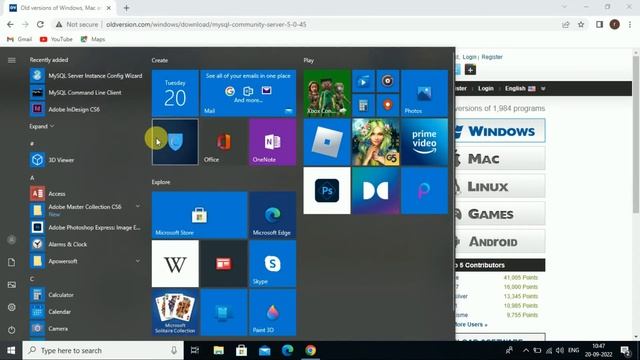
Task: Open the Office tile
Action: [x=224, y=142]
